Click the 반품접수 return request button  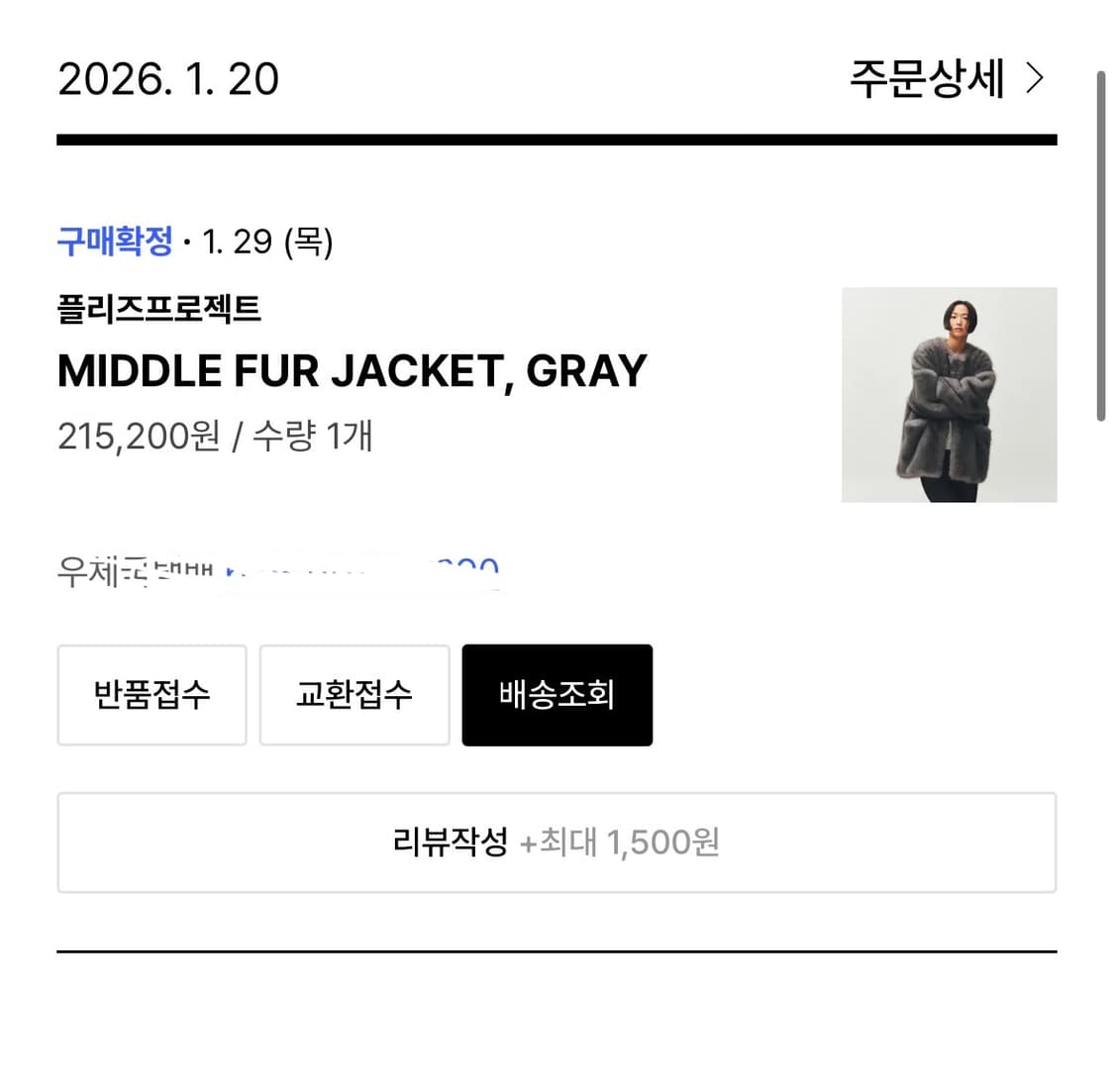pyautogui.click(x=152, y=694)
